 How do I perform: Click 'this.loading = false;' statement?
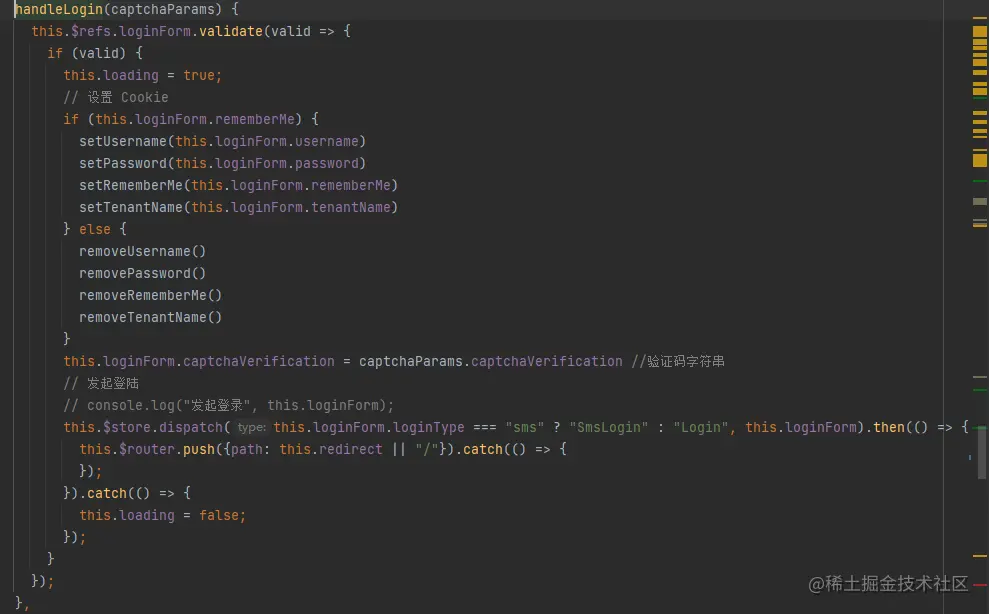point(163,516)
